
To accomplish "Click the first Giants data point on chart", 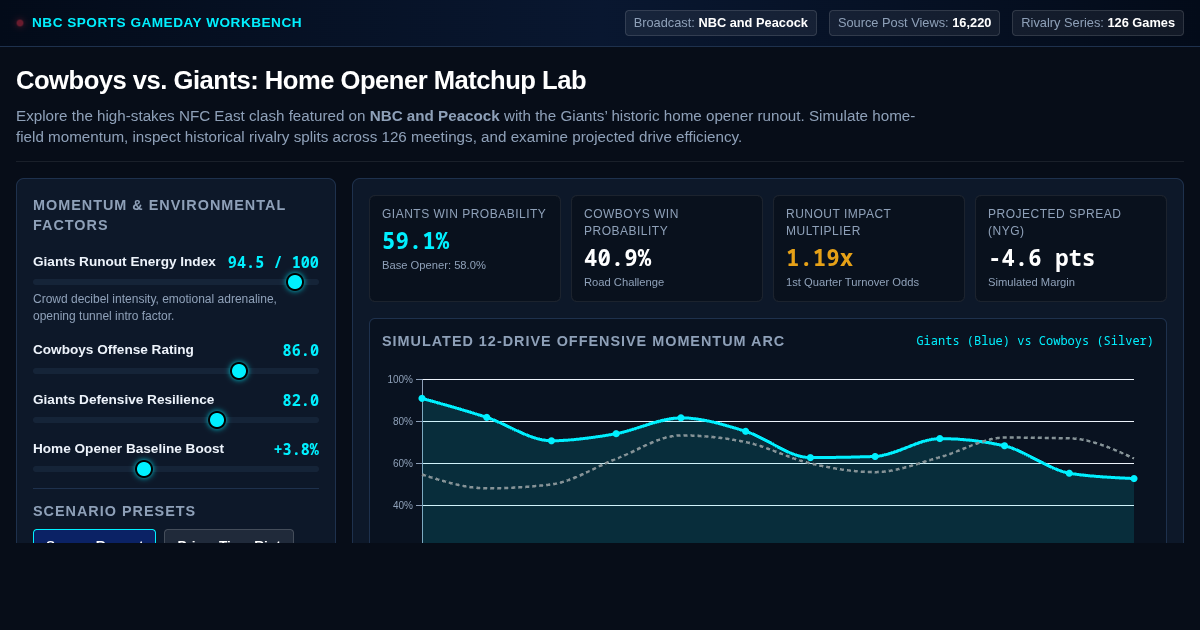I will pos(422,398).
